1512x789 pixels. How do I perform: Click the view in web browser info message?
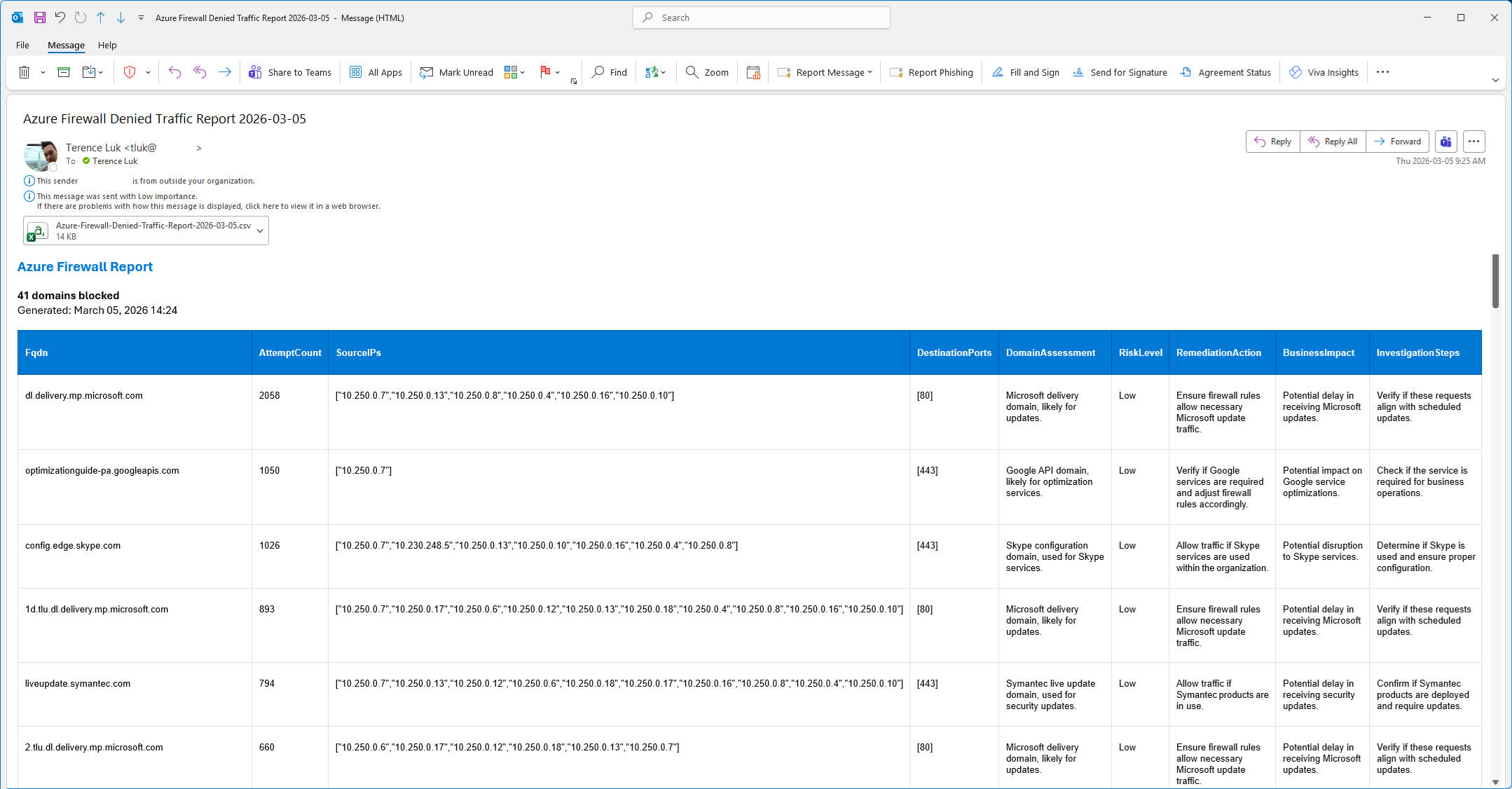(x=208, y=206)
